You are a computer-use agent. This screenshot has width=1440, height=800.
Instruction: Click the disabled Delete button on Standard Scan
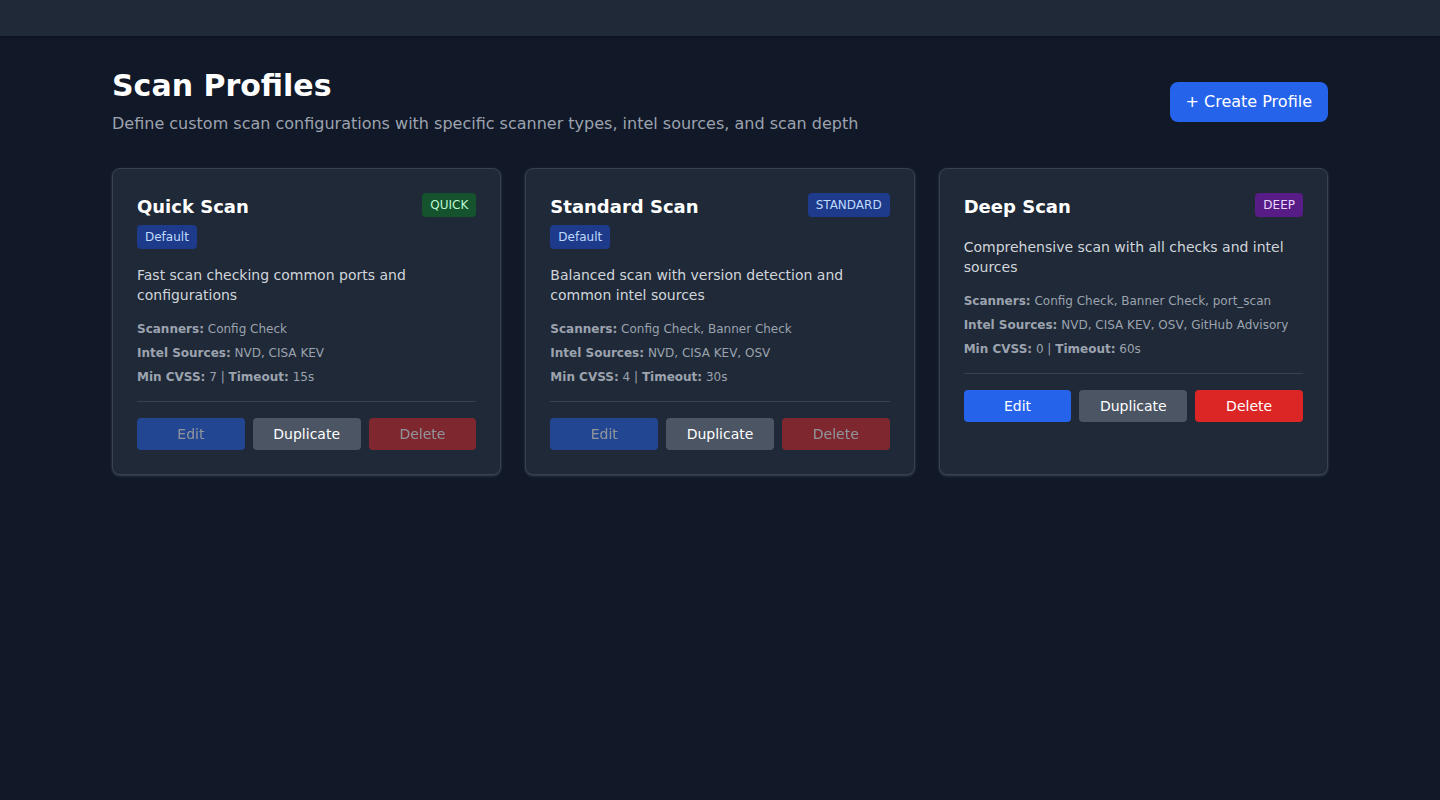point(836,433)
